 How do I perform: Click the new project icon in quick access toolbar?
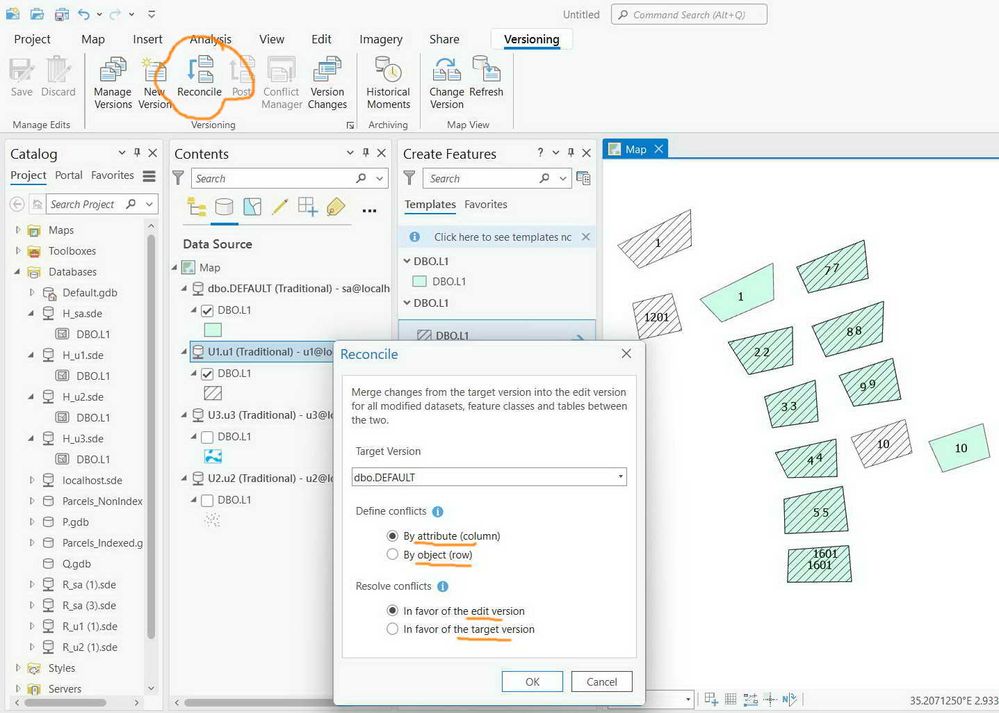13,13
